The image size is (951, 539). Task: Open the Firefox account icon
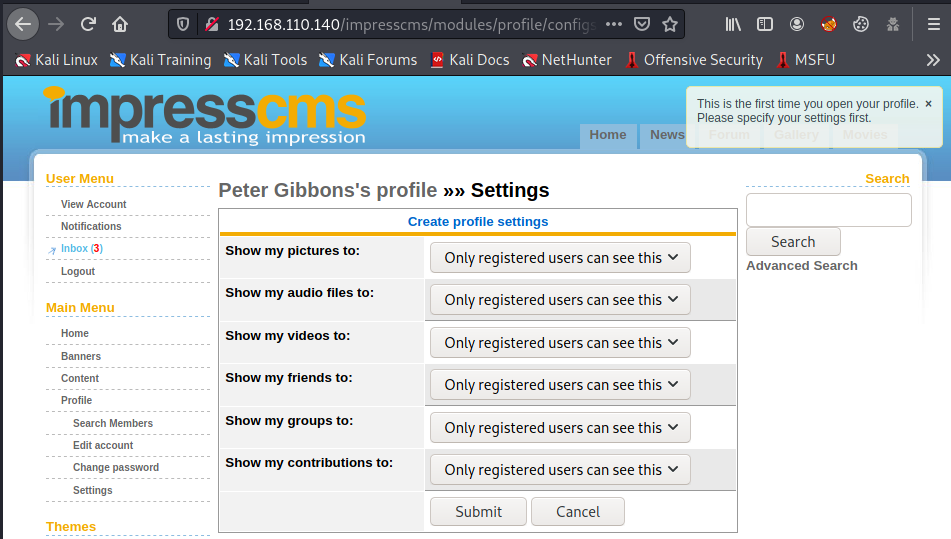796,23
